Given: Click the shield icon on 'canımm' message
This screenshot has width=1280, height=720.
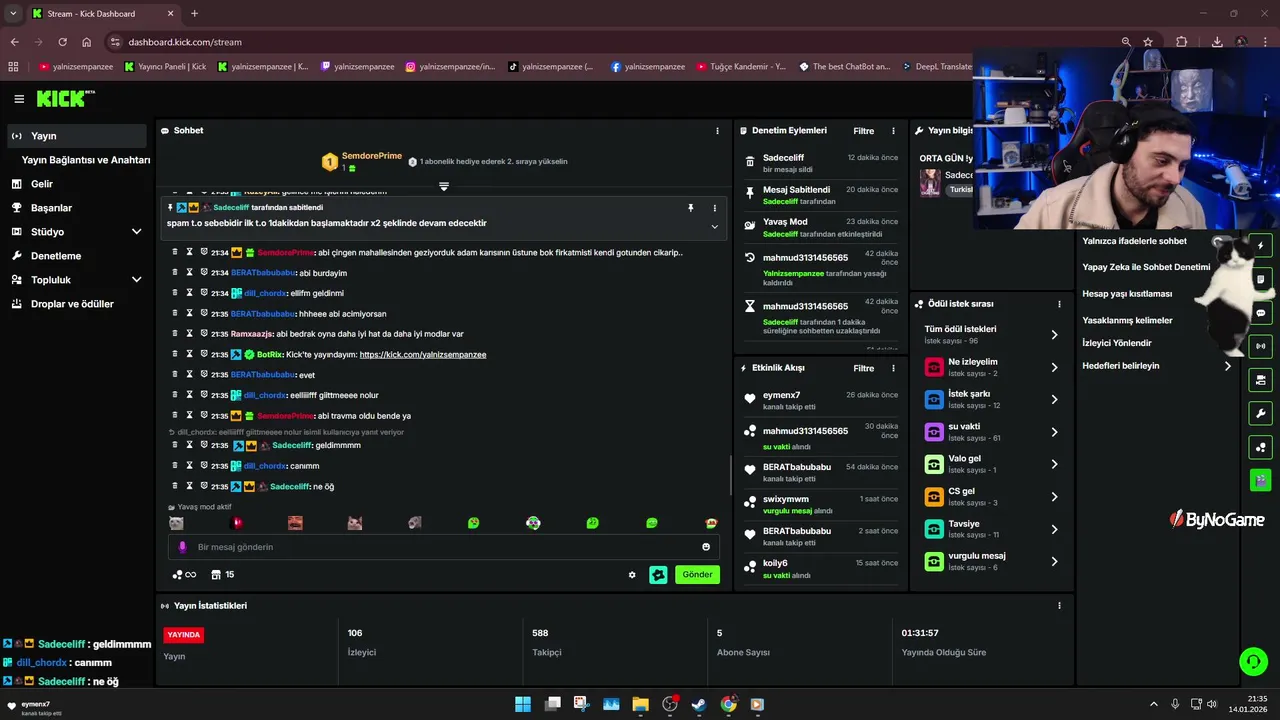Looking at the screenshot, I should 203,466.
